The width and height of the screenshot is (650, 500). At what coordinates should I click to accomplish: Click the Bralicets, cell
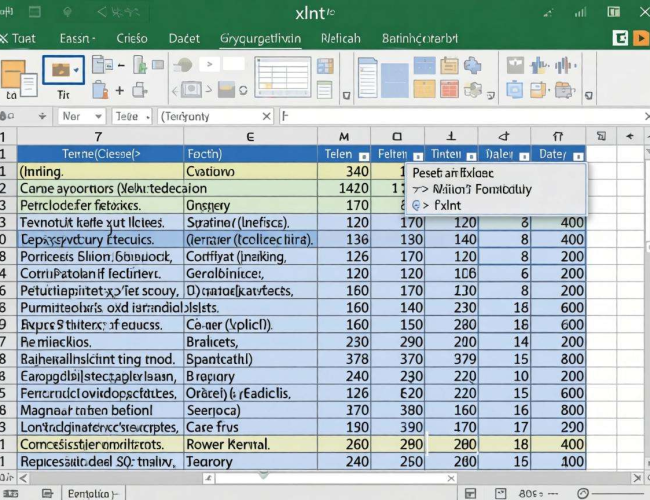[x=250, y=342]
